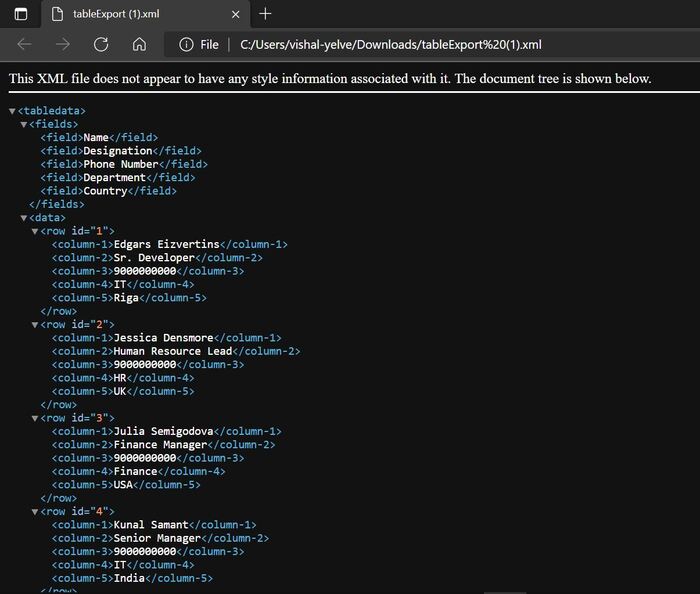The width and height of the screenshot is (700, 594).
Task: Click the Designation field text
Action: pyautogui.click(x=118, y=151)
